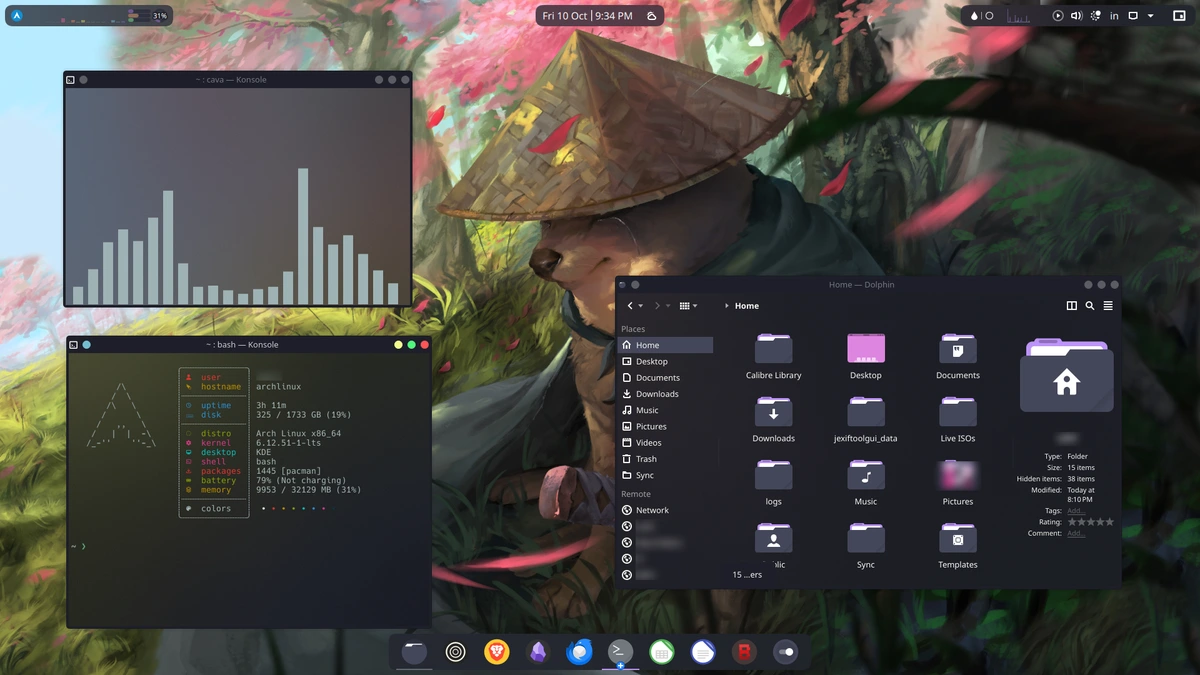1200x675 pixels.
Task: Open Obsidian from the dock
Action: click(x=538, y=652)
